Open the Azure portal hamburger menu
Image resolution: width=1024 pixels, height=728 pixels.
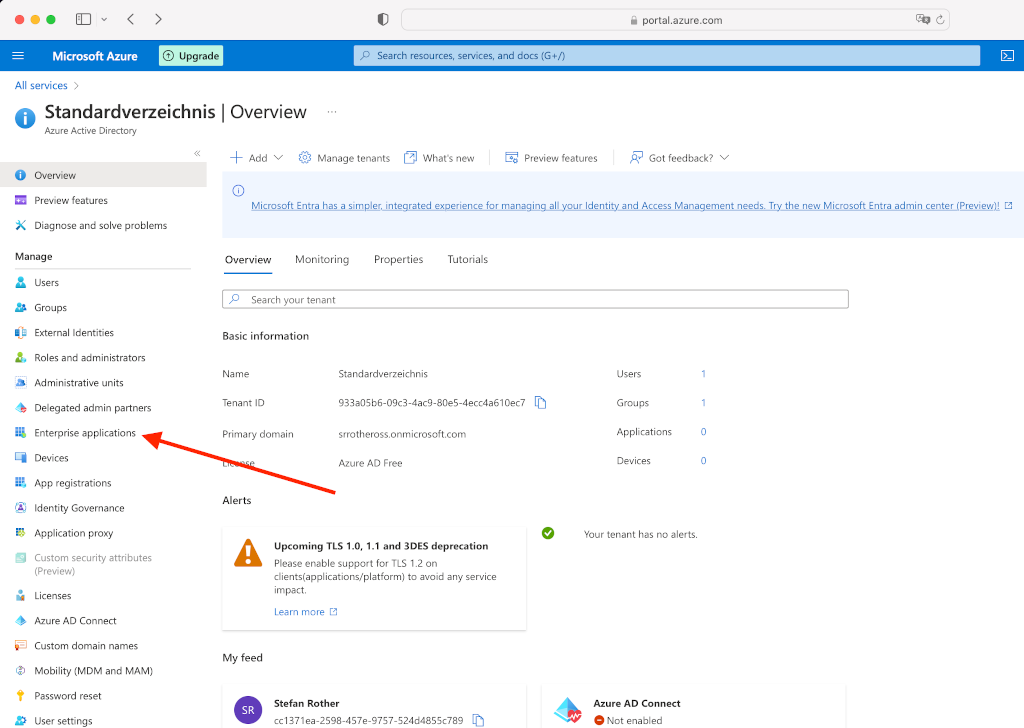click(x=18, y=55)
